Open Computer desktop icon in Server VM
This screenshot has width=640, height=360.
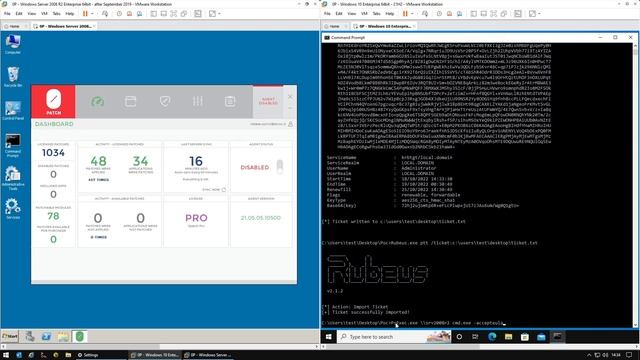13,44
